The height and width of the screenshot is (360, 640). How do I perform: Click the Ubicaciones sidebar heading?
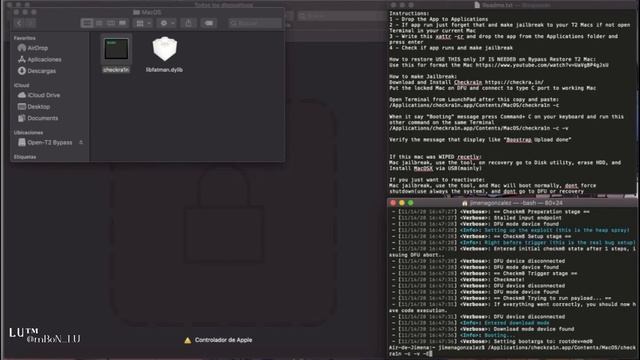28,133
